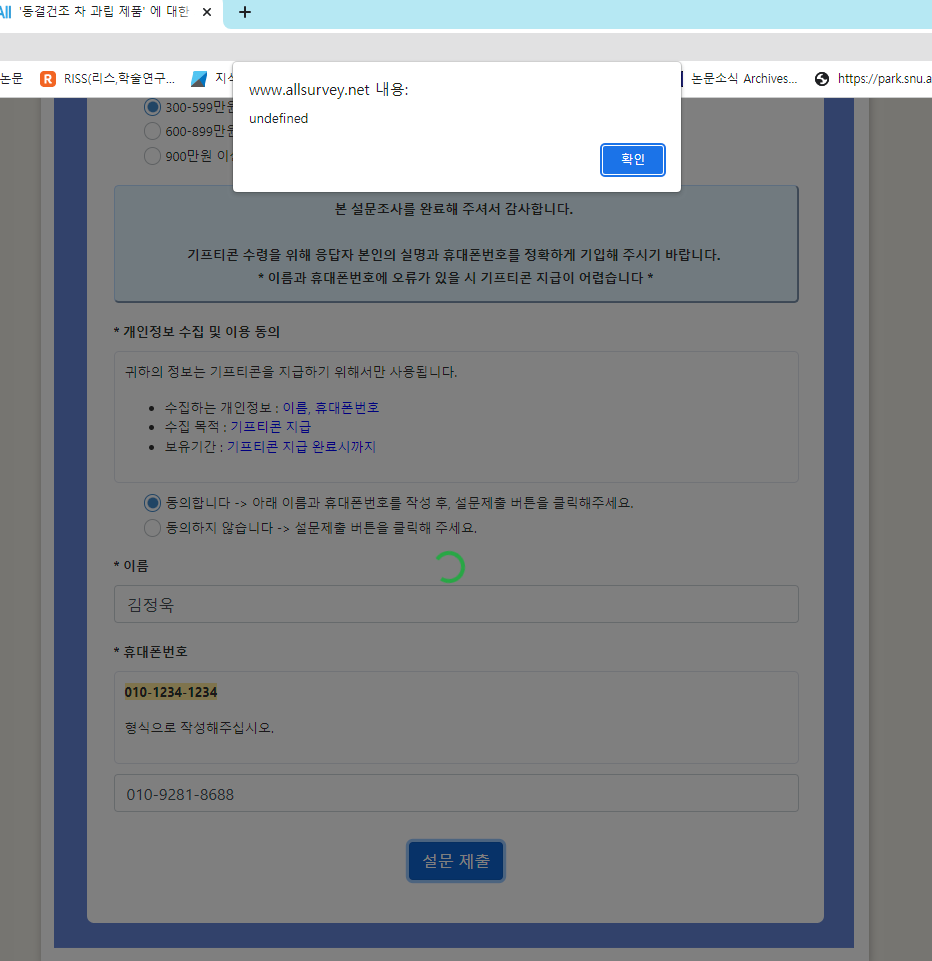
Task: Close the '동결건조 차 과립 제품' browser tab
Action: (206, 13)
